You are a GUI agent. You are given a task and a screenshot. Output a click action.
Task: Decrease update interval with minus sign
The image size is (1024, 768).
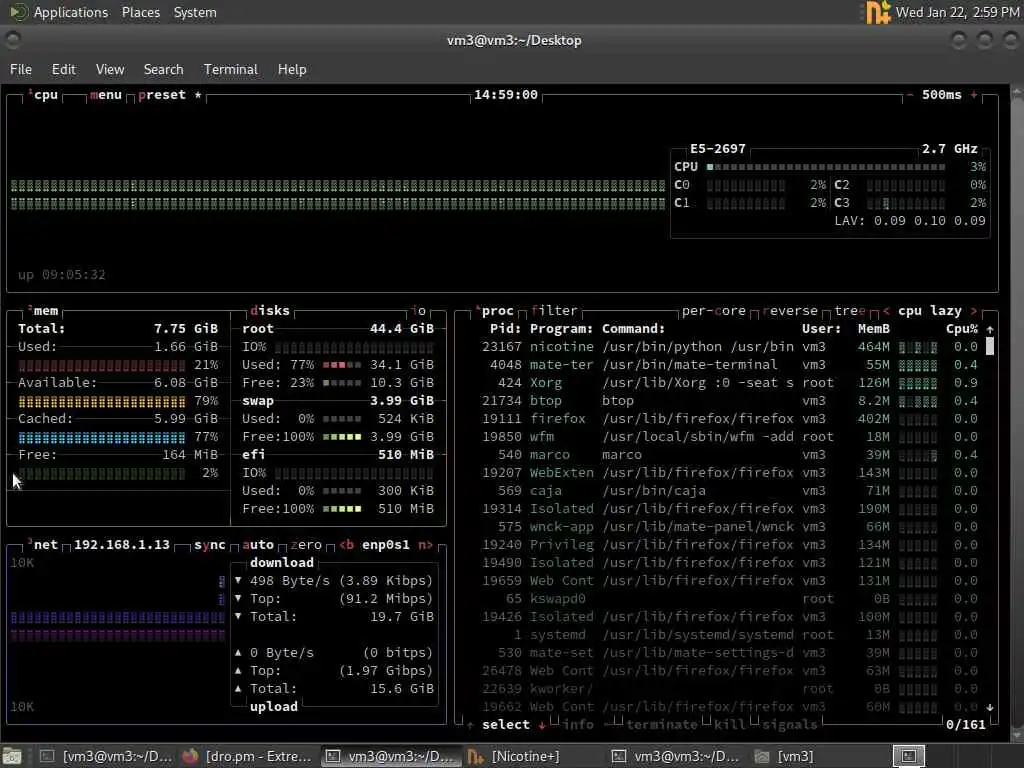coord(910,95)
